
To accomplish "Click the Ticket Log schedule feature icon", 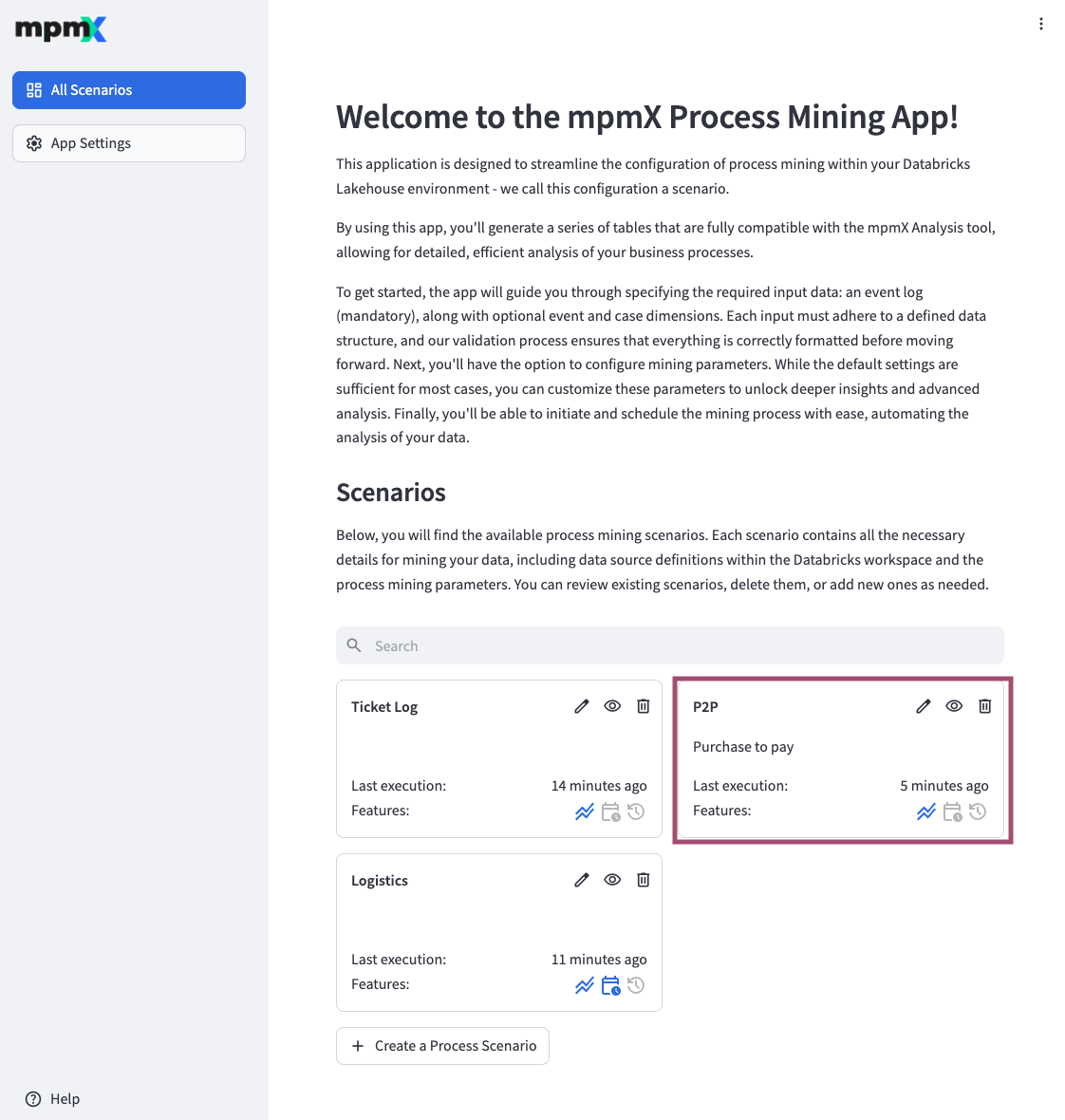I will (x=610, y=812).
